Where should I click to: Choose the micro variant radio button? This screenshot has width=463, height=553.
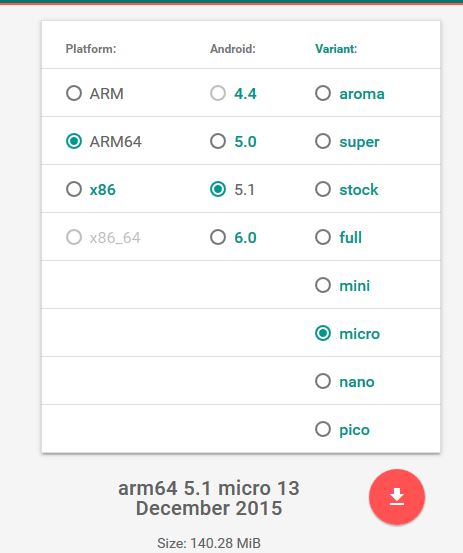(x=323, y=333)
